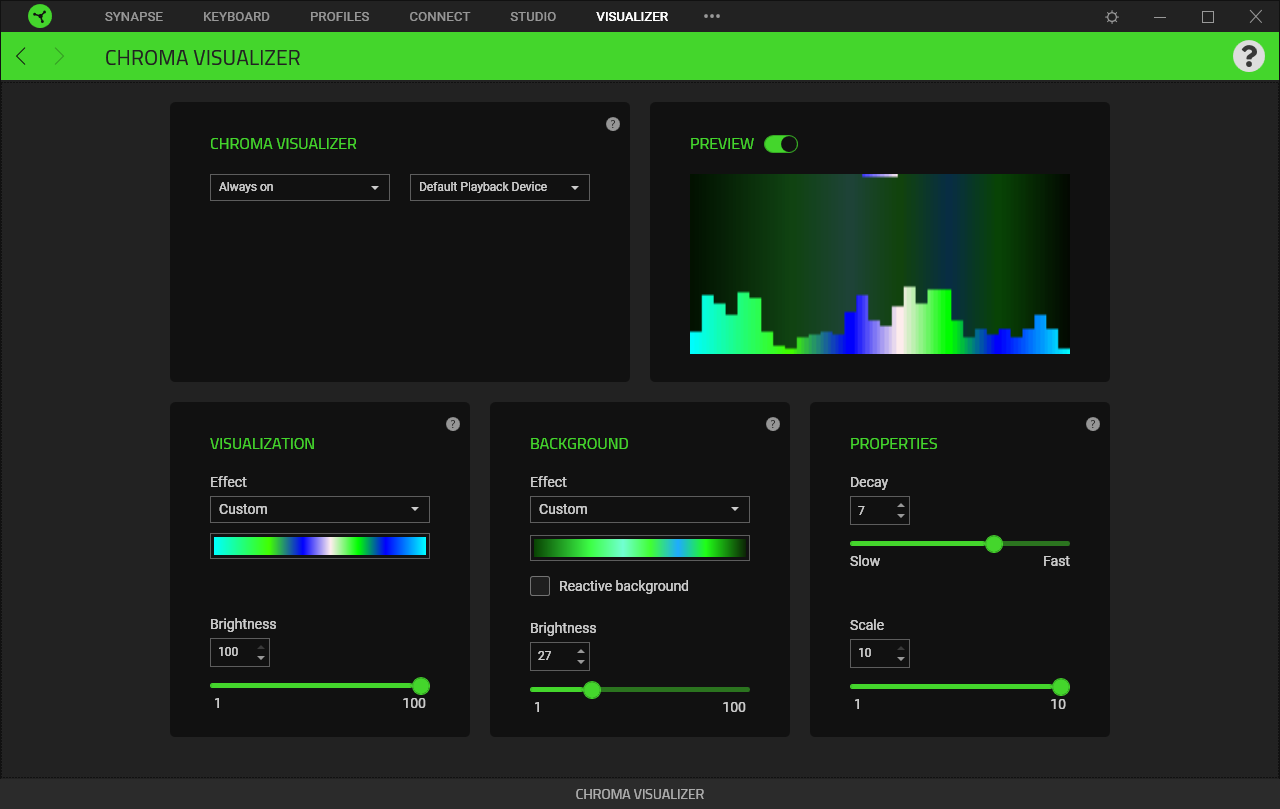
Task: Open the Default Playback Device dropdown
Action: [500, 187]
